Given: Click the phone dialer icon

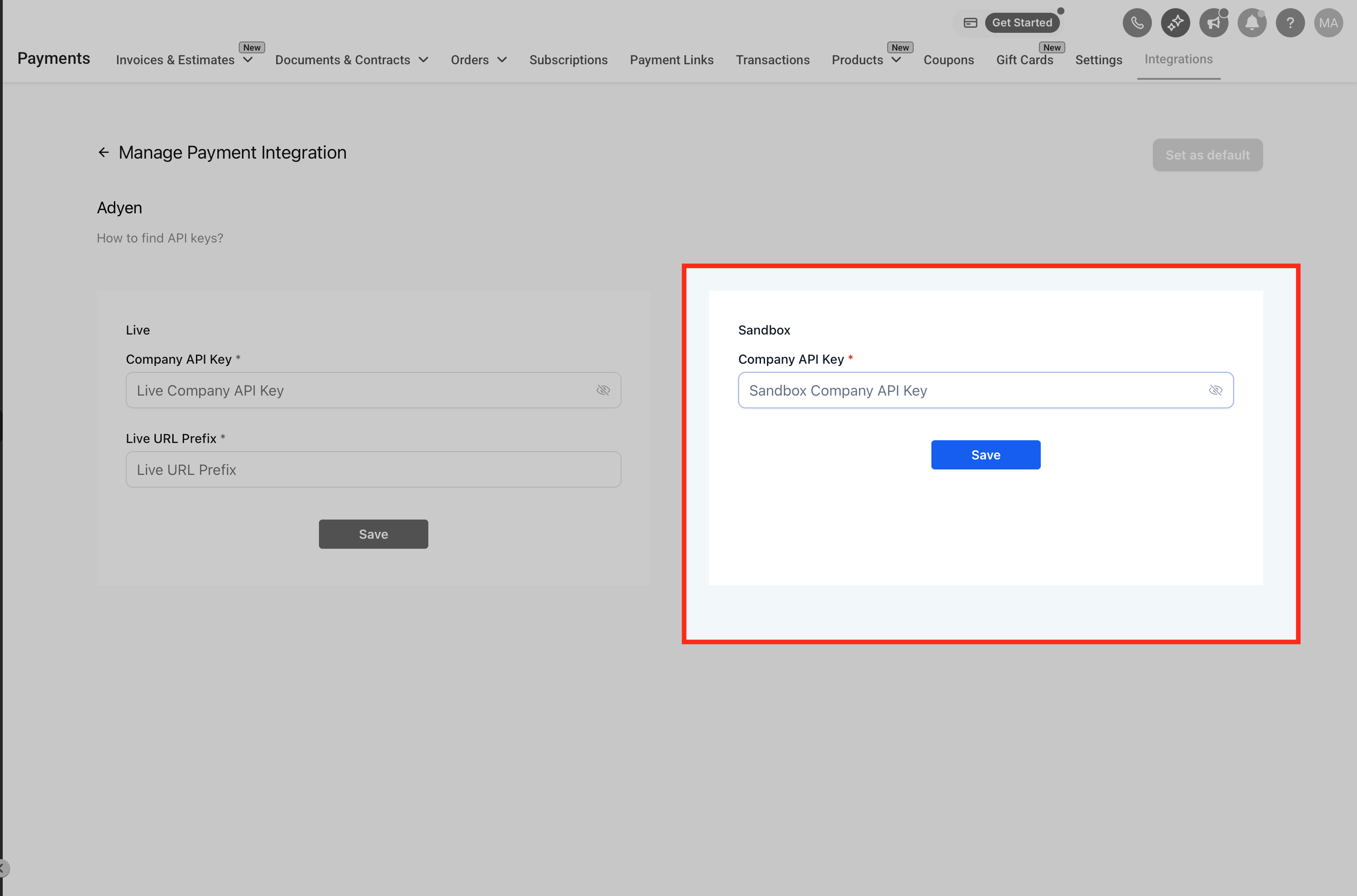Looking at the screenshot, I should tap(1137, 23).
